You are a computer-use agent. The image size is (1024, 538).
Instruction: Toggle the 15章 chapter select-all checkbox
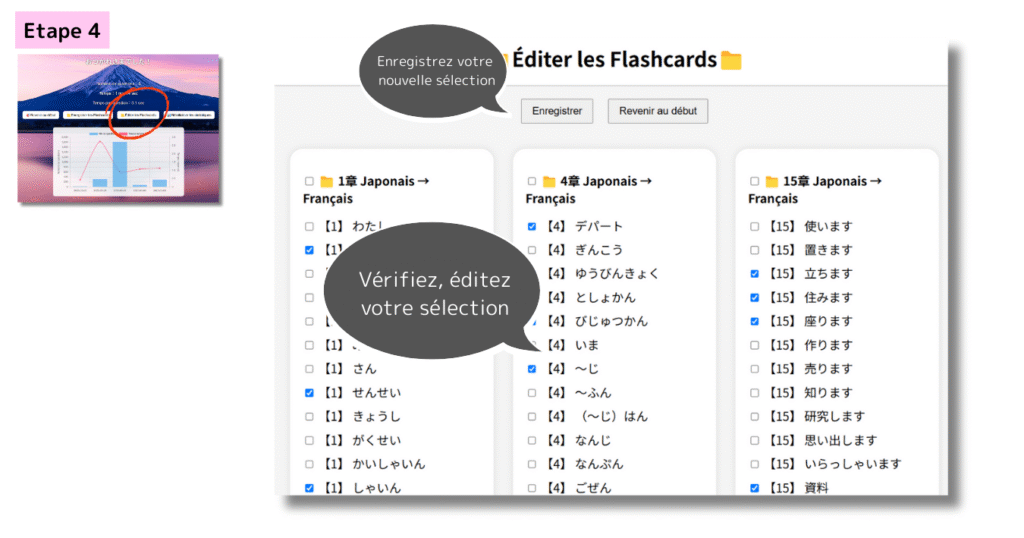click(x=755, y=182)
